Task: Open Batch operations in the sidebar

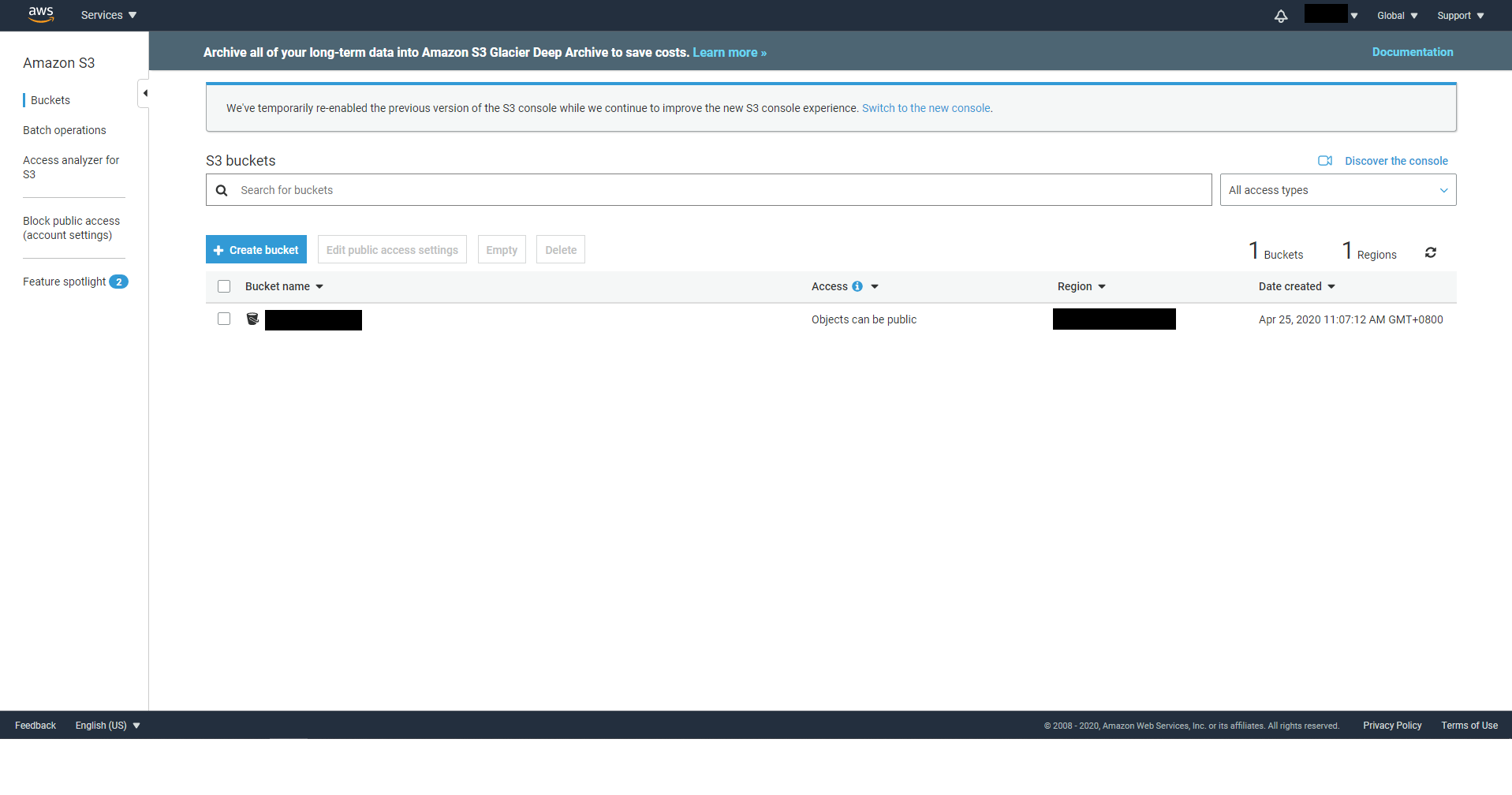Action: click(64, 130)
